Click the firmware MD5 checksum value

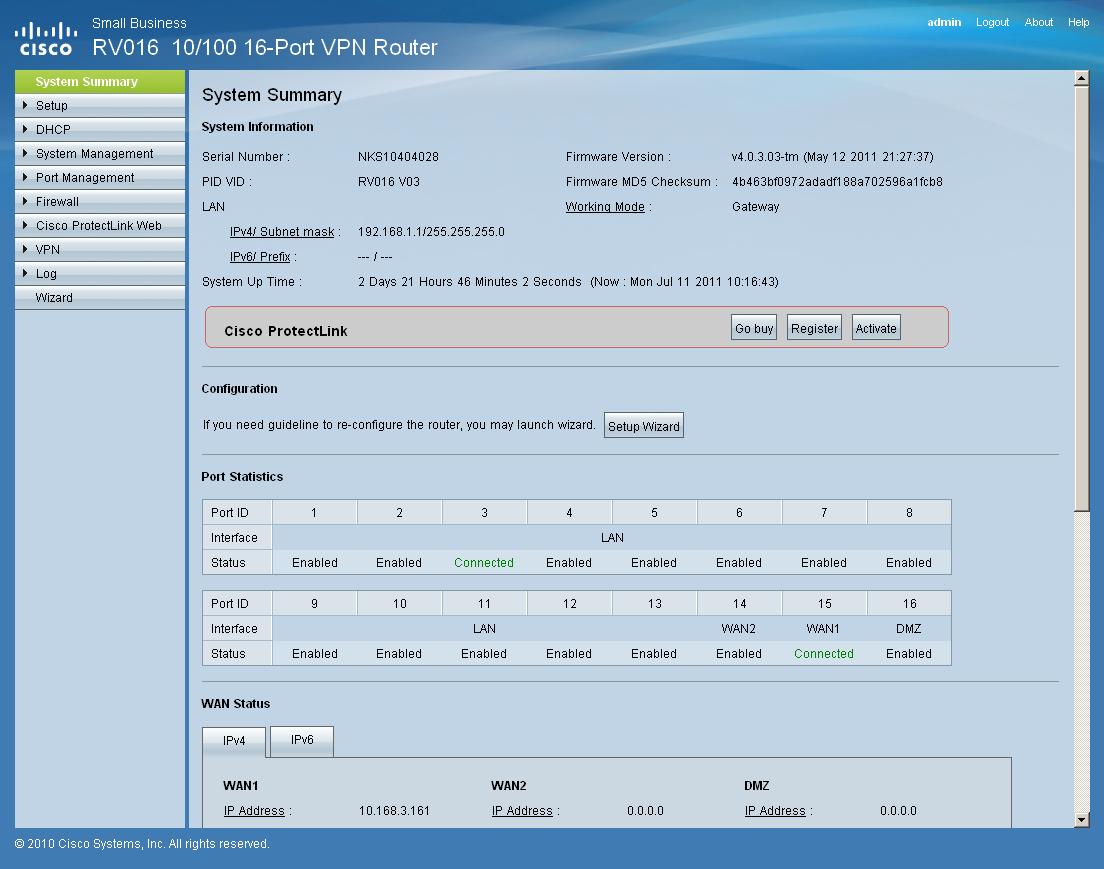837,182
